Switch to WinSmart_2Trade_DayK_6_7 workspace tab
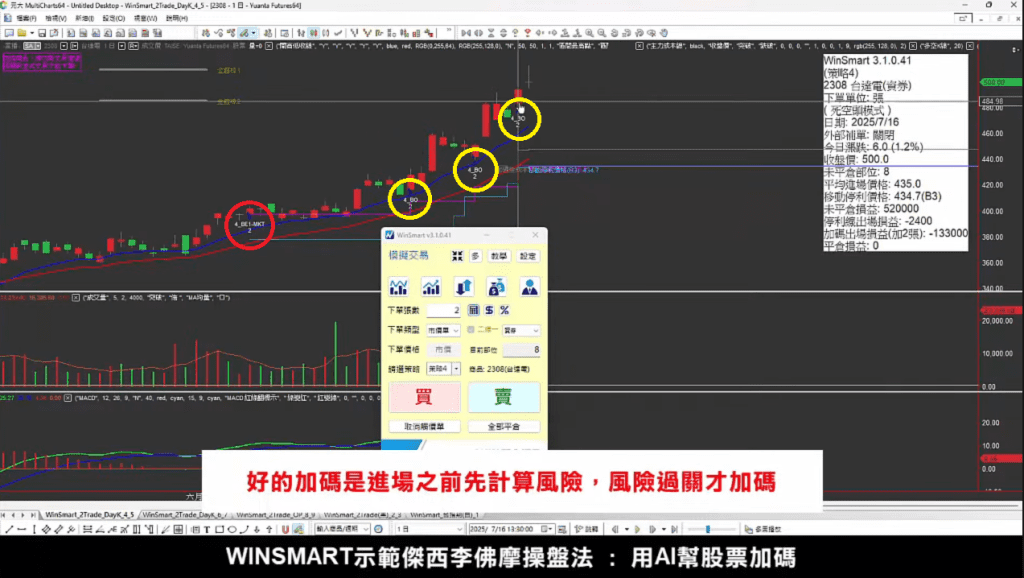1024x578 pixels. pos(184,513)
